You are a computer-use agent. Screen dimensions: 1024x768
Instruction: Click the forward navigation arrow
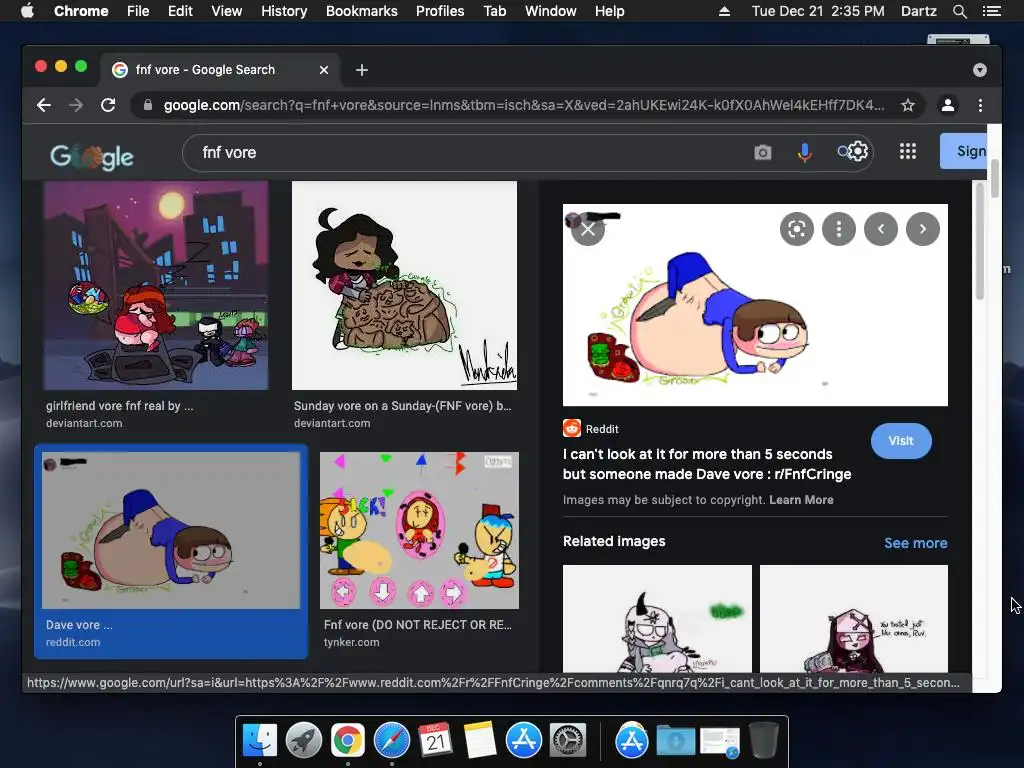[x=76, y=105]
